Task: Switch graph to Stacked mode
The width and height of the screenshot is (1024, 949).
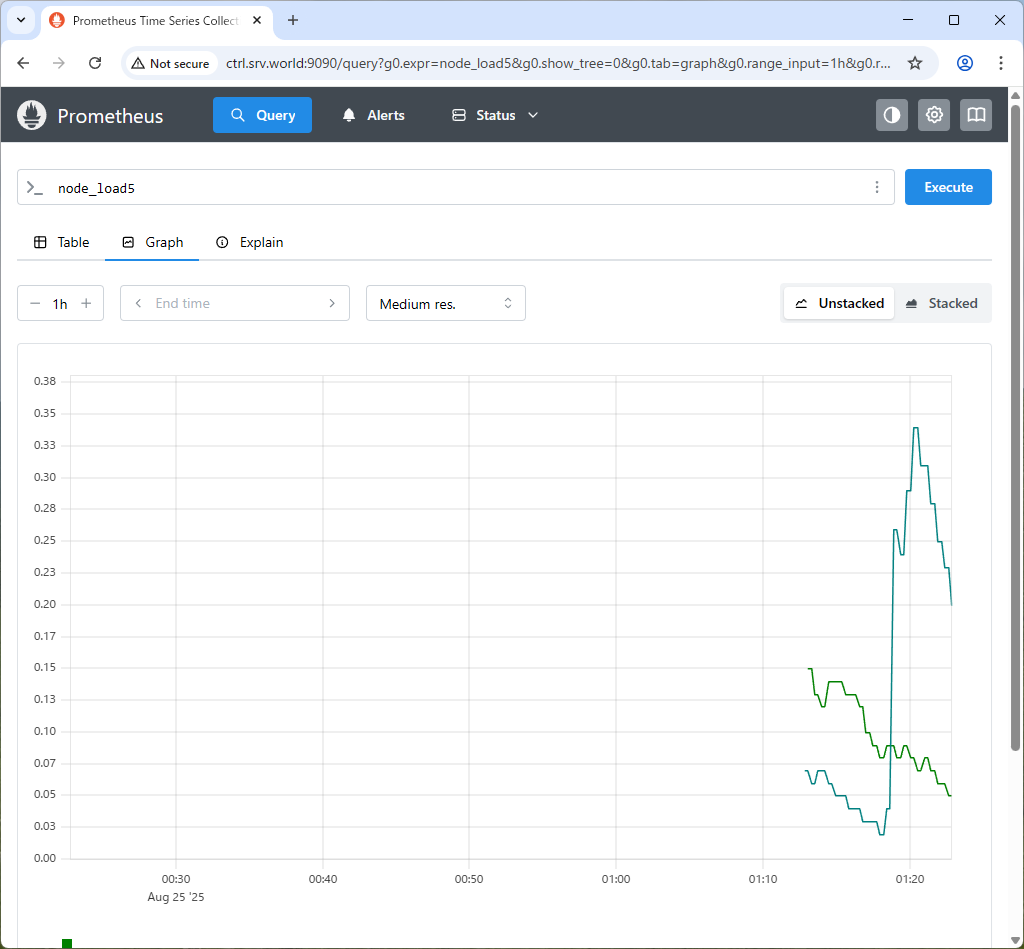Action: [941, 303]
